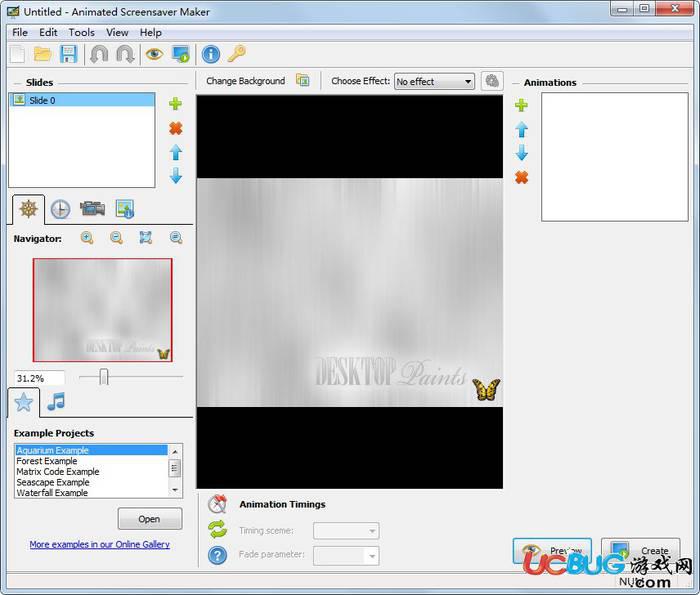Click the create screensaver monitor icon in toolbar
This screenshot has height=595, width=700.
[x=181, y=54]
